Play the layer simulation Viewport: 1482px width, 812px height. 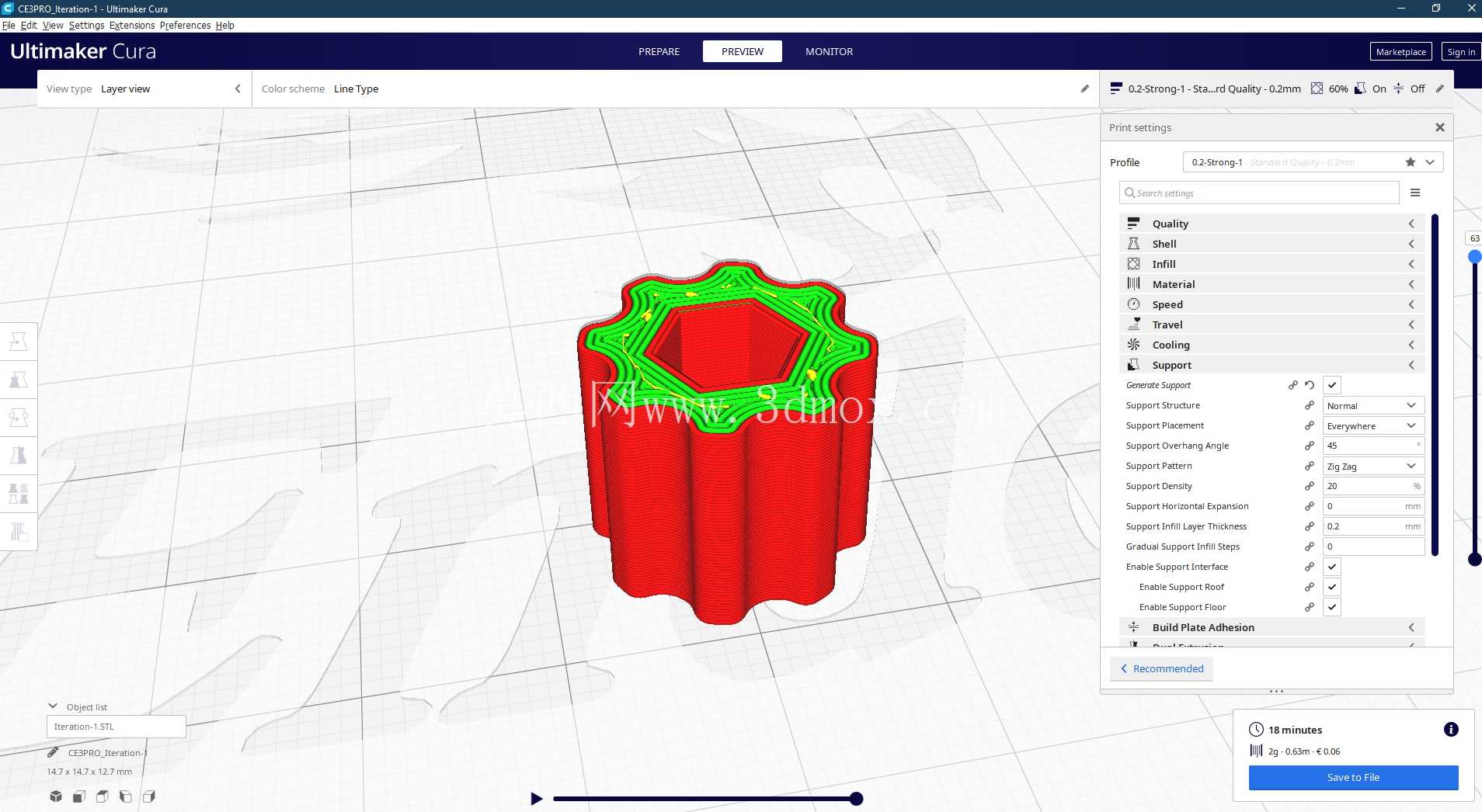536,799
